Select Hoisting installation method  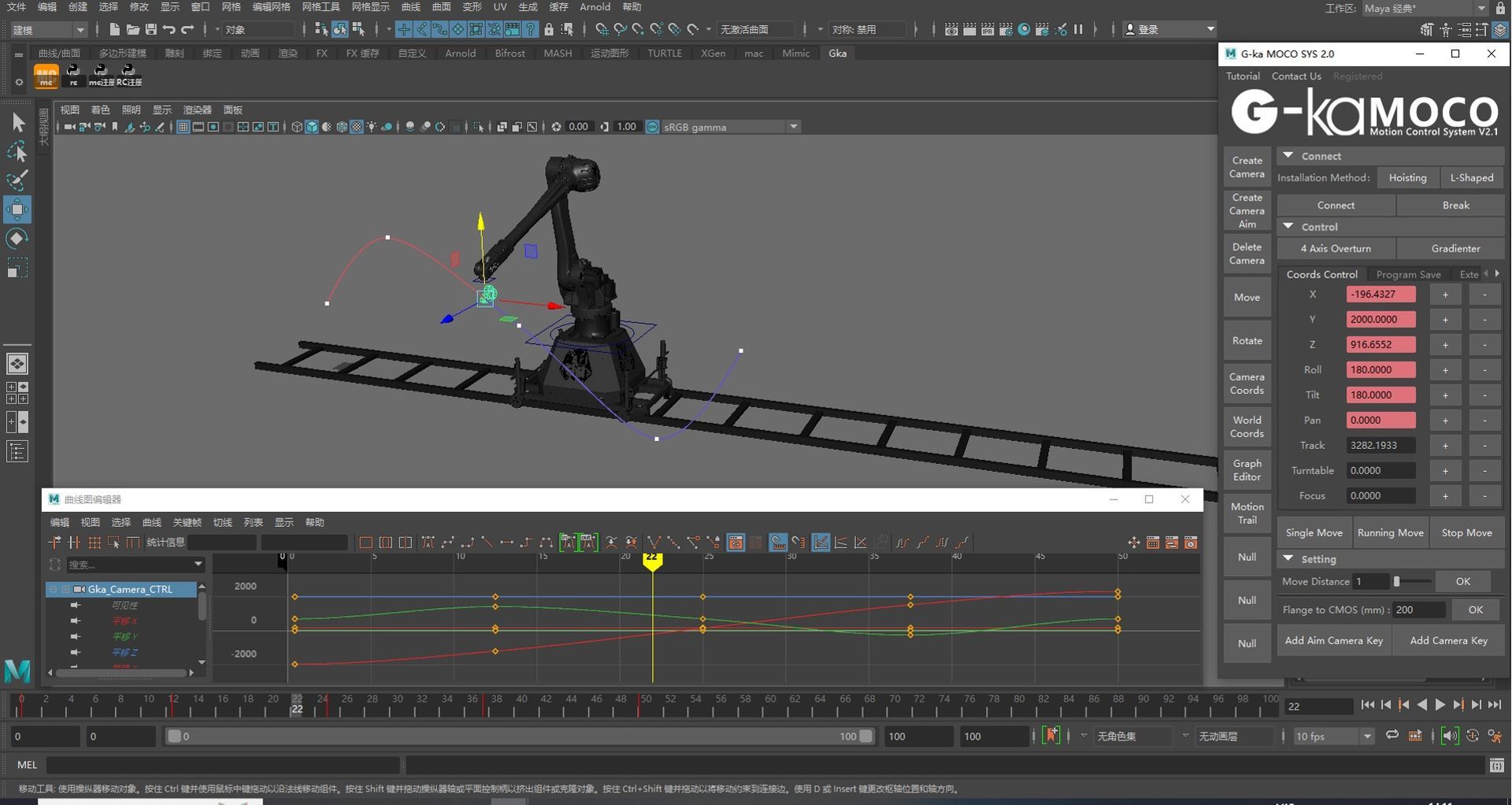tap(1407, 178)
